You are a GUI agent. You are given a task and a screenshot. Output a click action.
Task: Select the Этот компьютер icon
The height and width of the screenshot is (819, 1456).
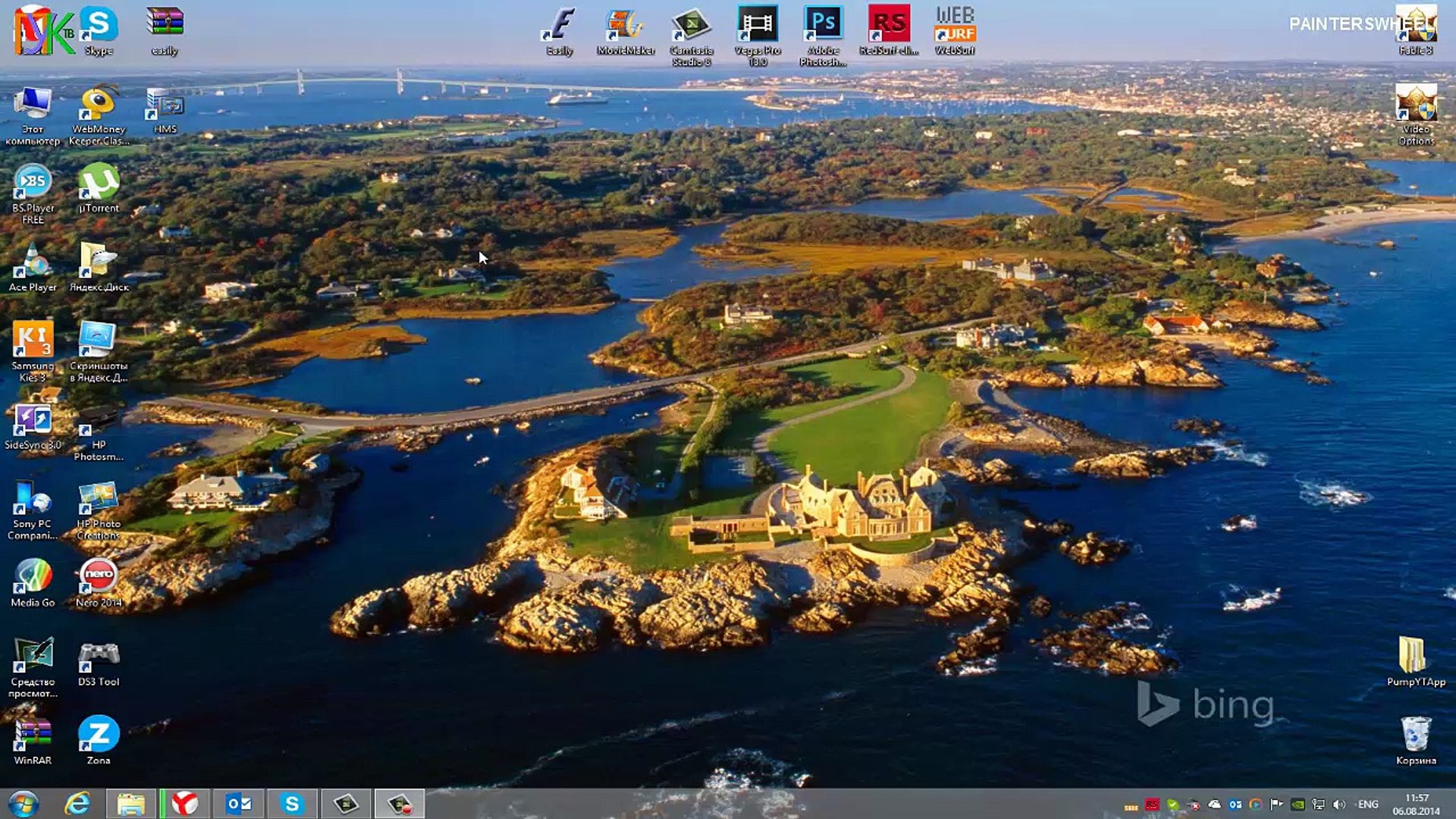click(33, 115)
